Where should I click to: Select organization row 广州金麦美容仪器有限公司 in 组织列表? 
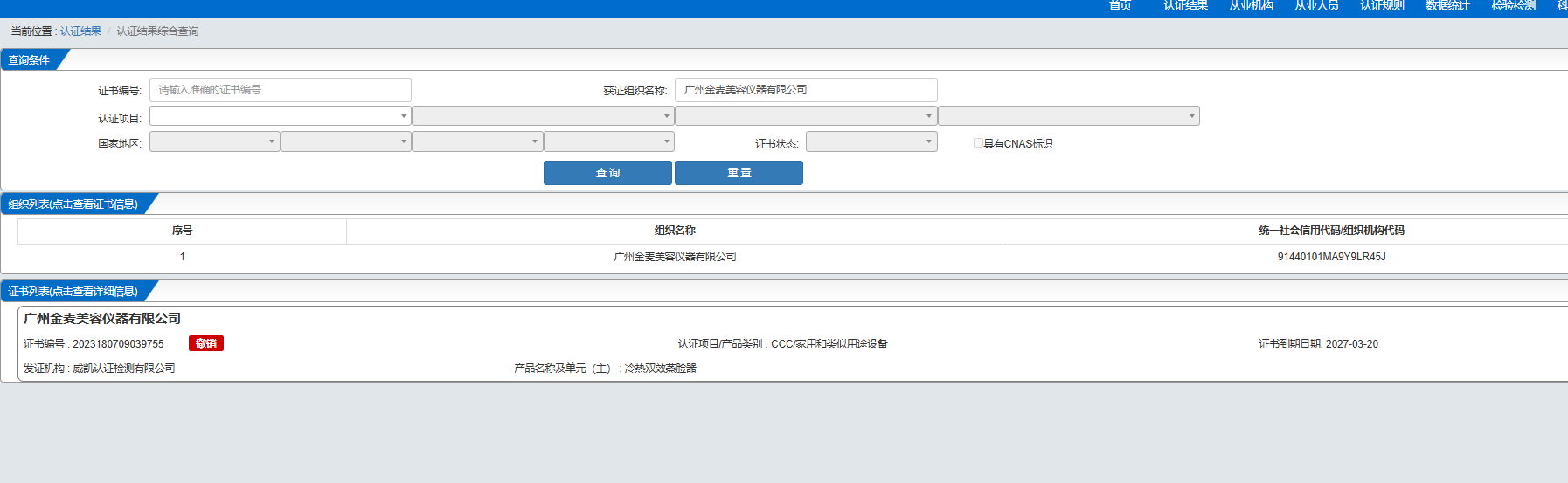675,257
